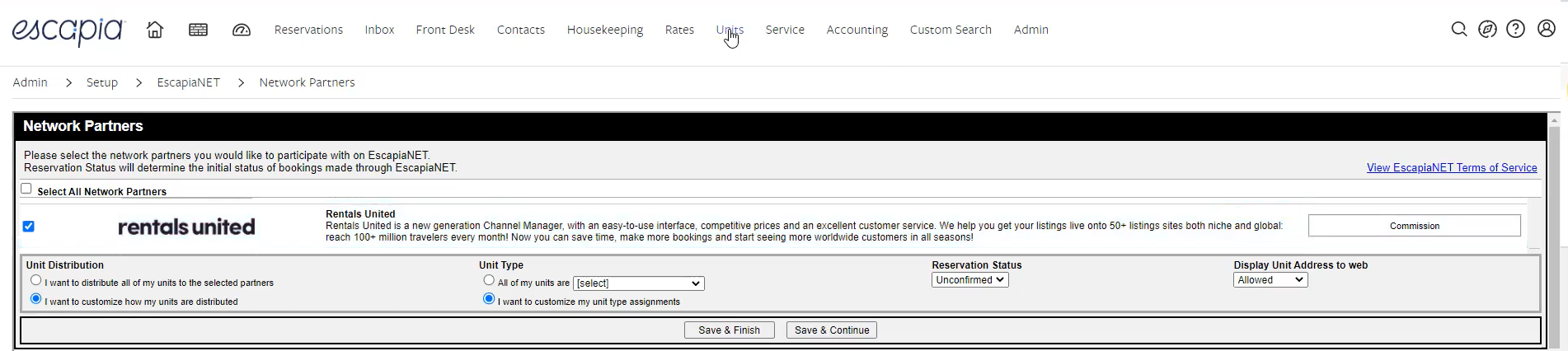Open the calendar grid icon
The image size is (1568, 351).
coord(198,30)
